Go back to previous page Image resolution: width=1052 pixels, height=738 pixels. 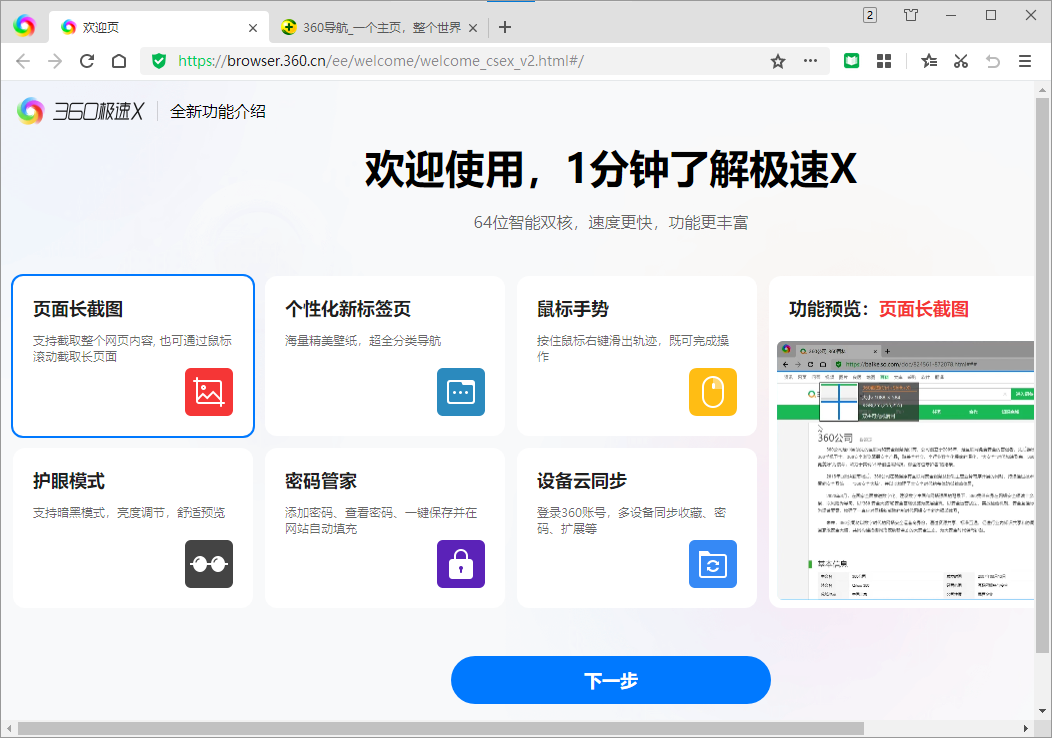[x=23, y=61]
